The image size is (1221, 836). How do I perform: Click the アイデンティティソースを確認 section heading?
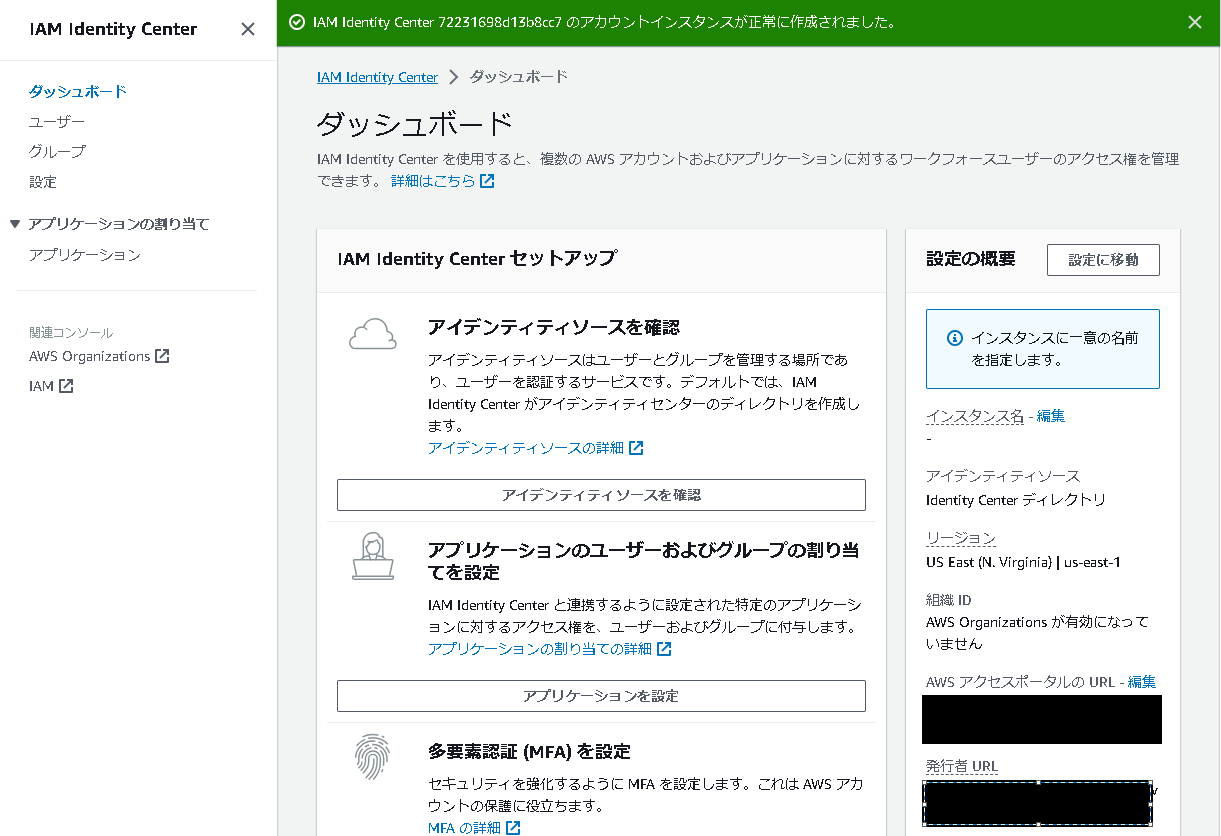point(554,327)
